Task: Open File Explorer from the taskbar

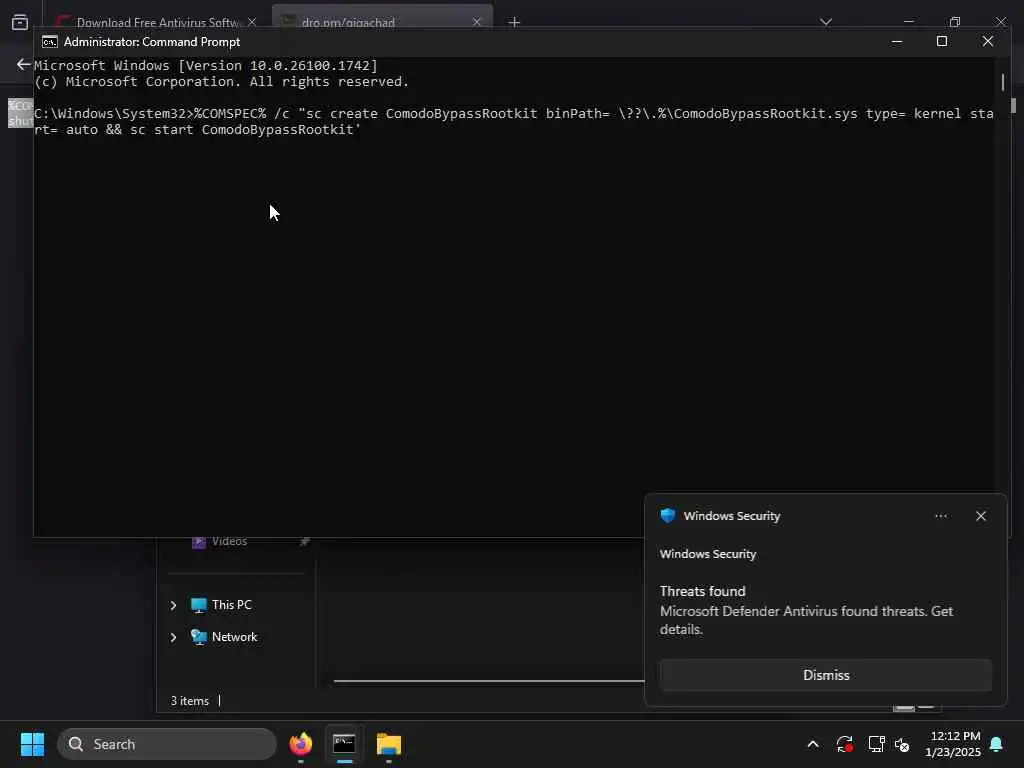Action: (389, 744)
